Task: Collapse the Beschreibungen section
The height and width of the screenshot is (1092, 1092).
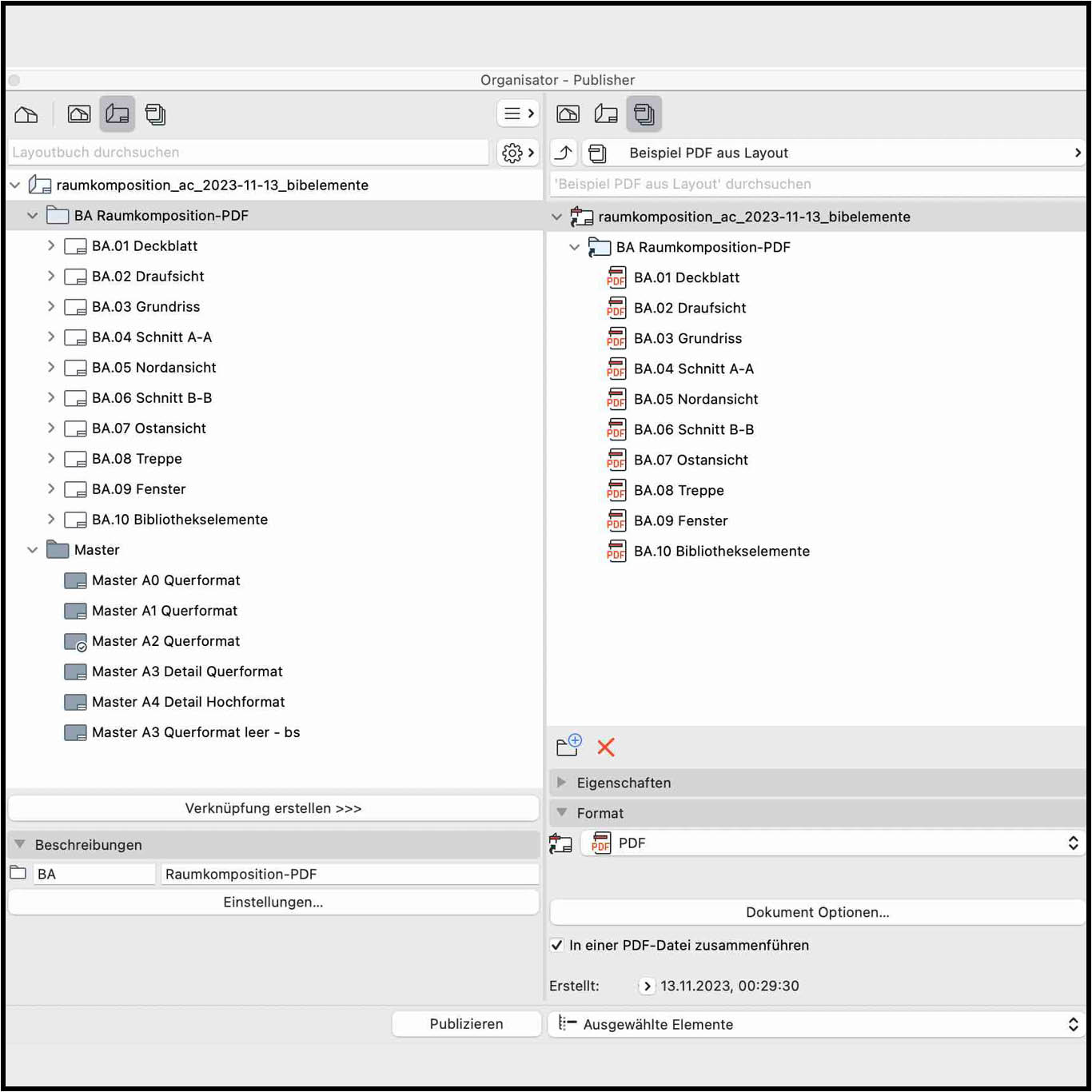Action: coord(20,844)
